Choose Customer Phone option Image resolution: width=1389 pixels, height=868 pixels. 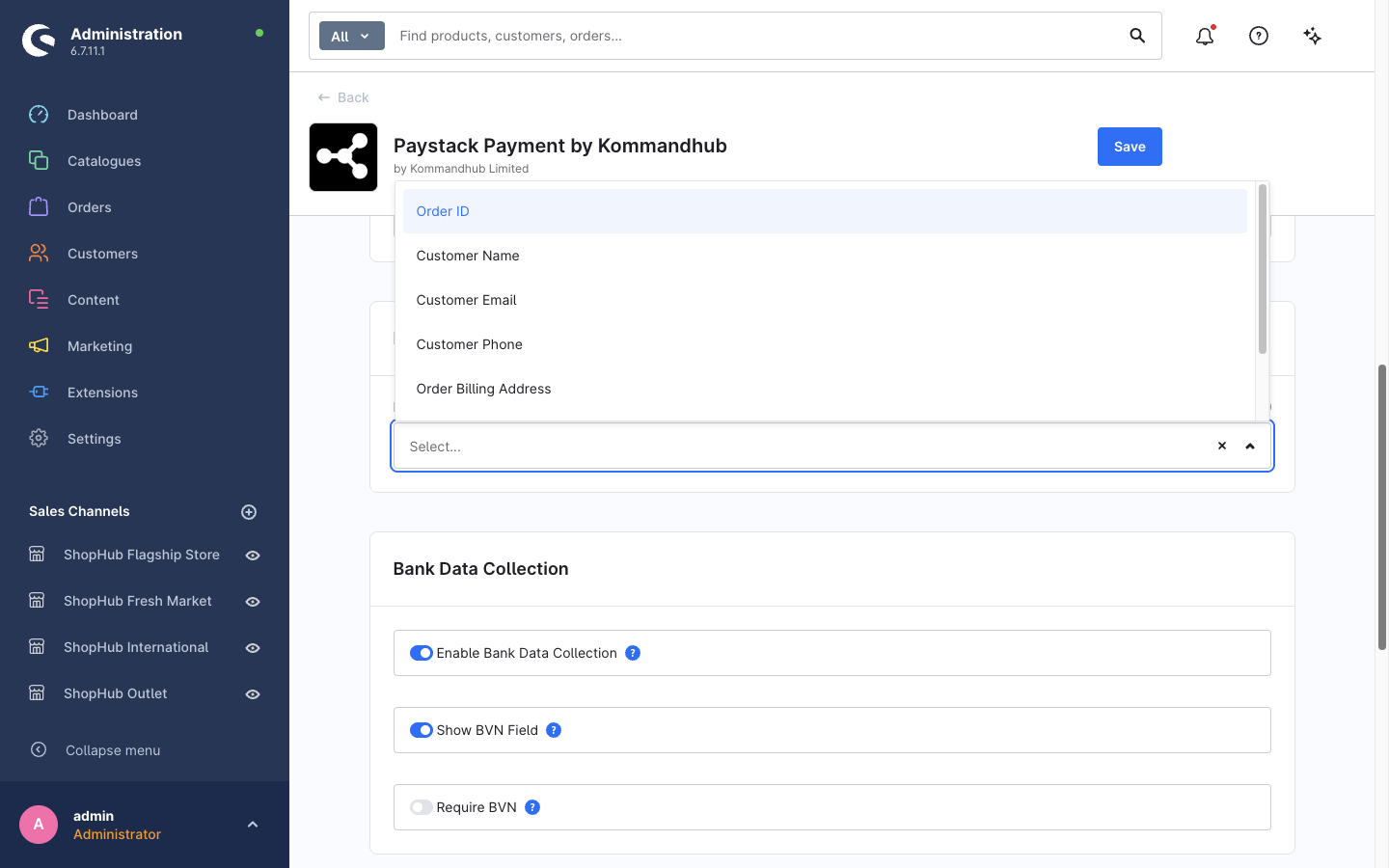pyautogui.click(x=825, y=344)
